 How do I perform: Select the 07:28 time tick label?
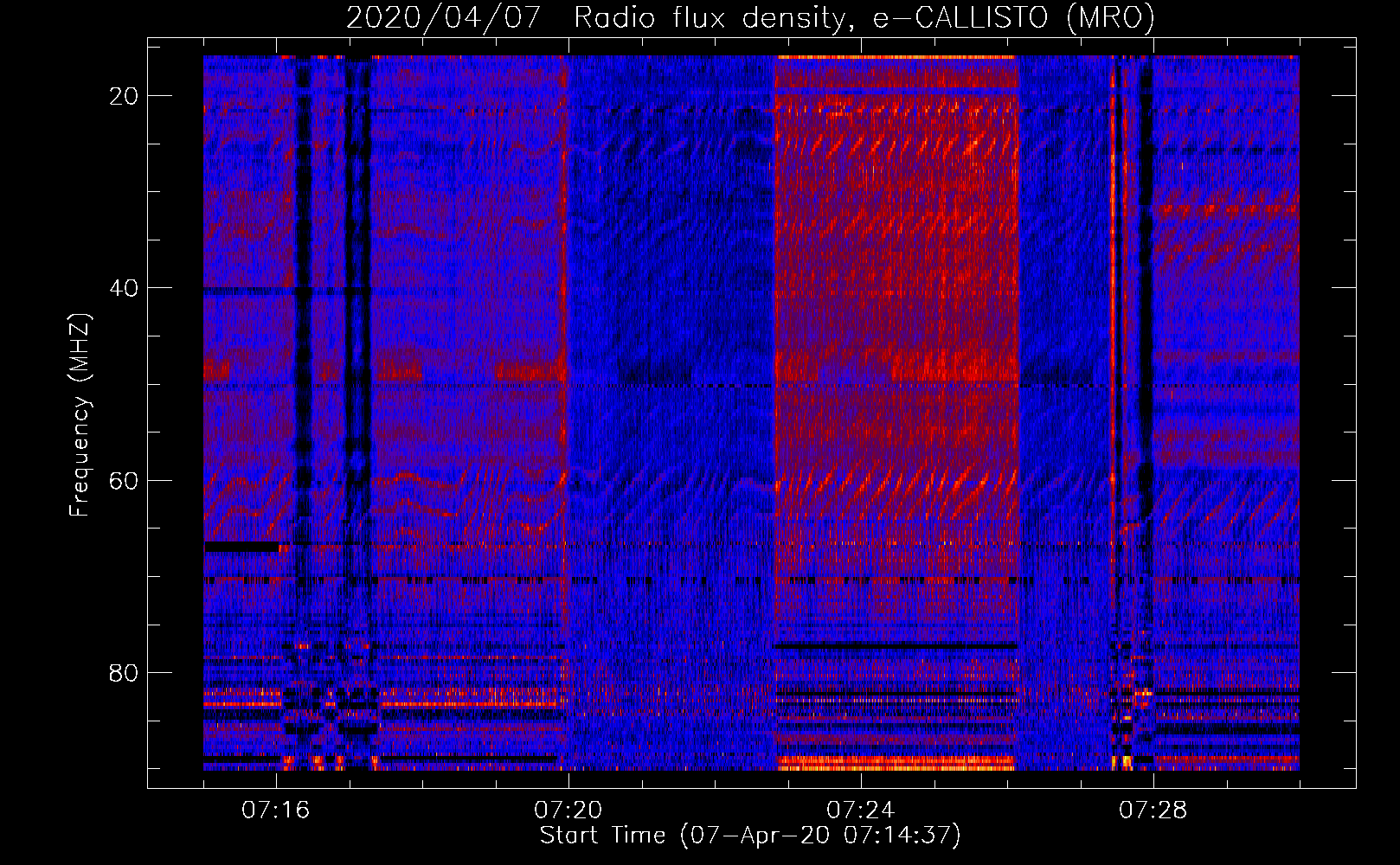pos(1153,811)
